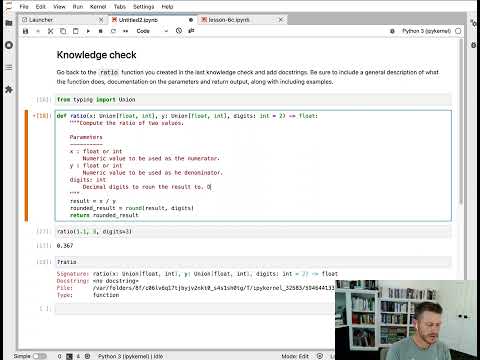480x360 pixels.
Task: Click the notebook vertical scrollbar
Action: [x=461, y=120]
